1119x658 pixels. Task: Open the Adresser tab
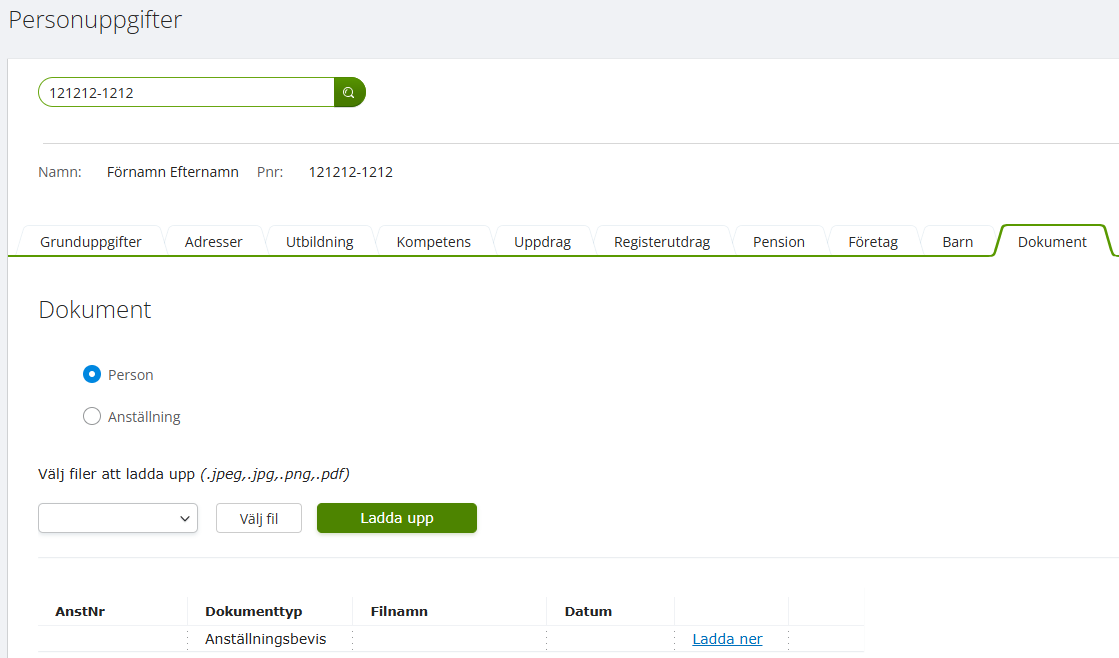[213, 242]
